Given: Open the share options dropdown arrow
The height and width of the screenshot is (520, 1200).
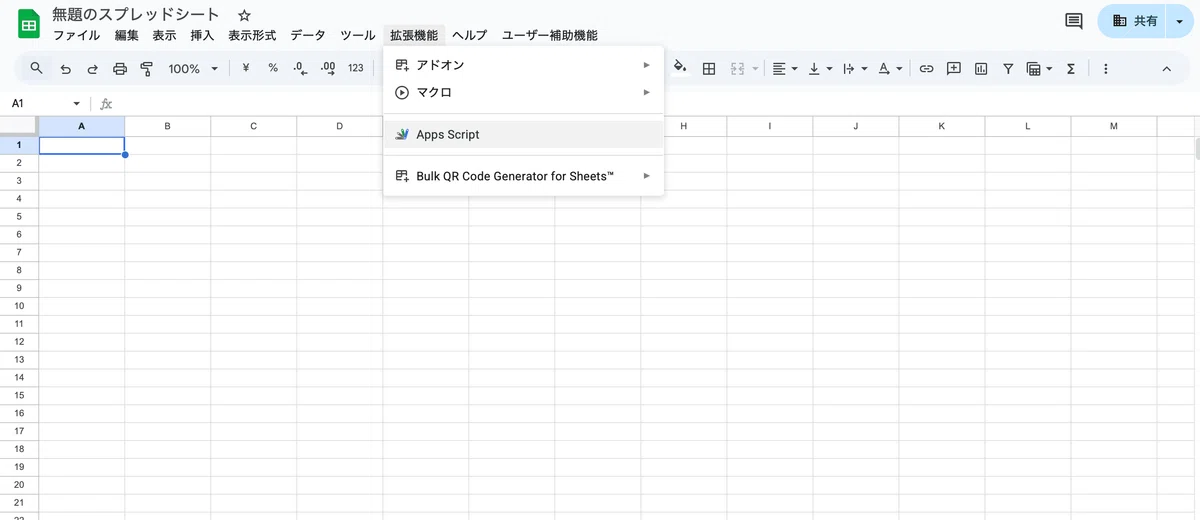Looking at the screenshot, I should (x=1179, y=21).
